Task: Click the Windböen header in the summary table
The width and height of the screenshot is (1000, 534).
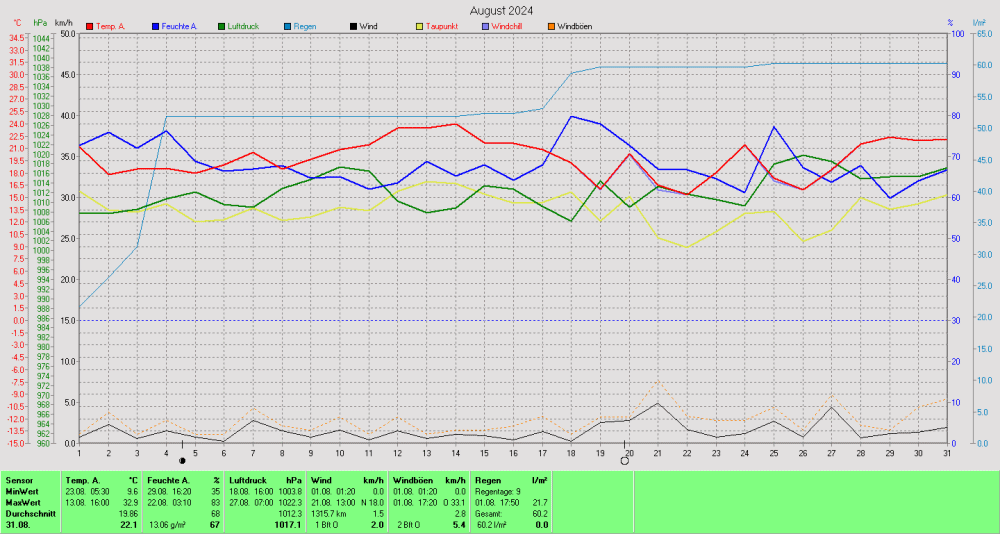Action: click(413, 481)
